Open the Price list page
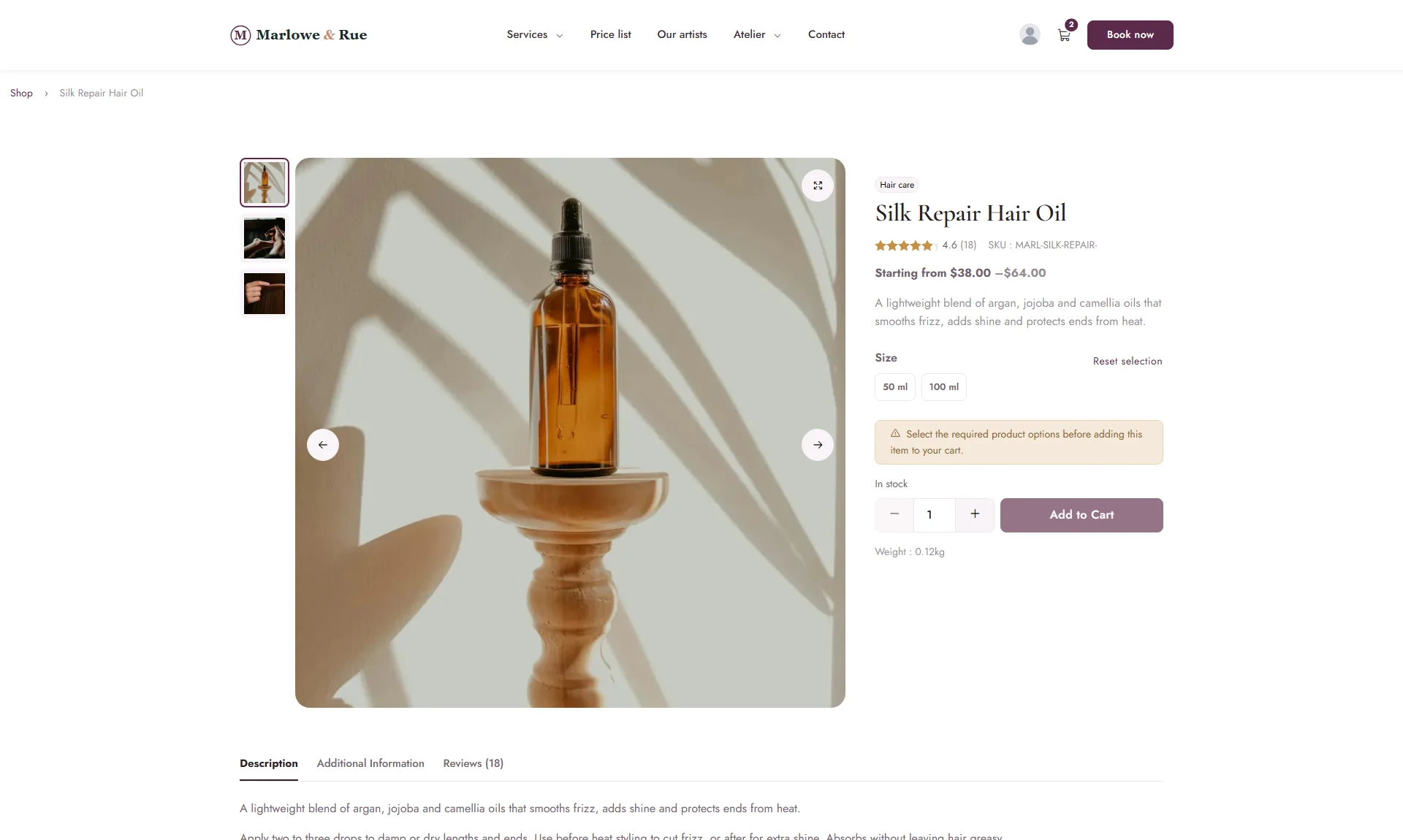This screenshot has width=1403, height=840. 610,34
